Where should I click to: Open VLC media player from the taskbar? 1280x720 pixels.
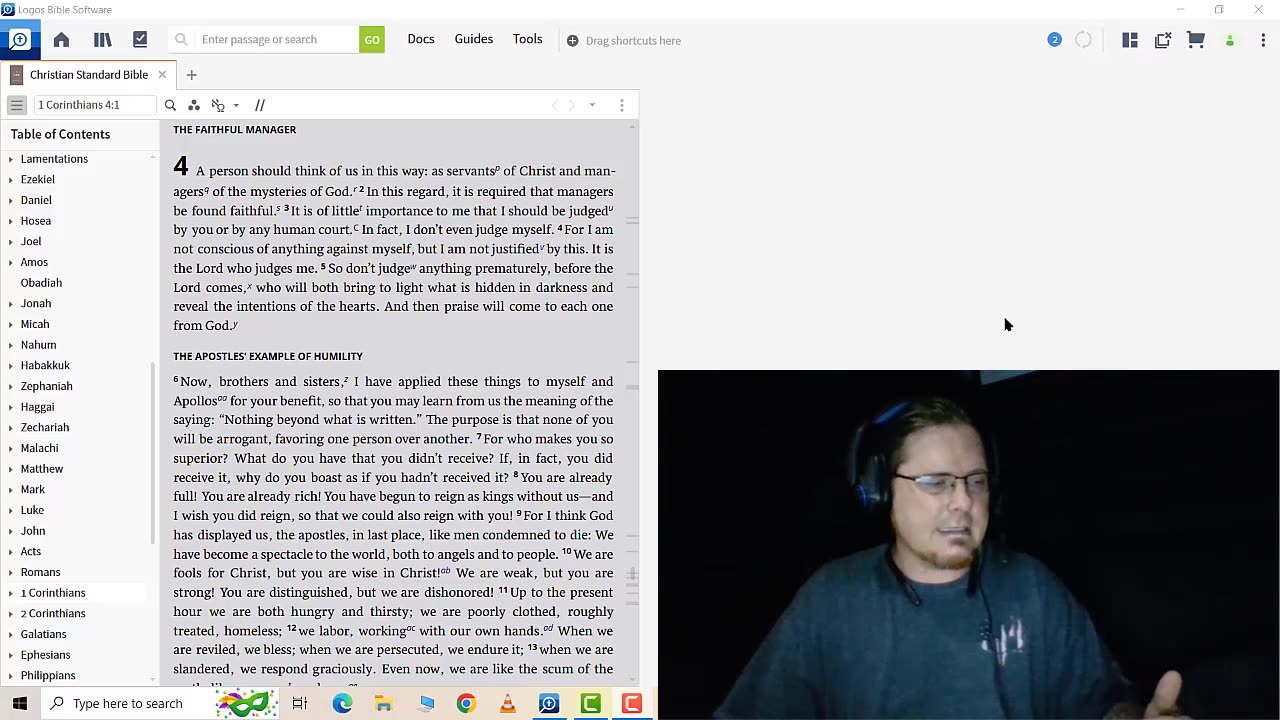click(x=508, y=703)
